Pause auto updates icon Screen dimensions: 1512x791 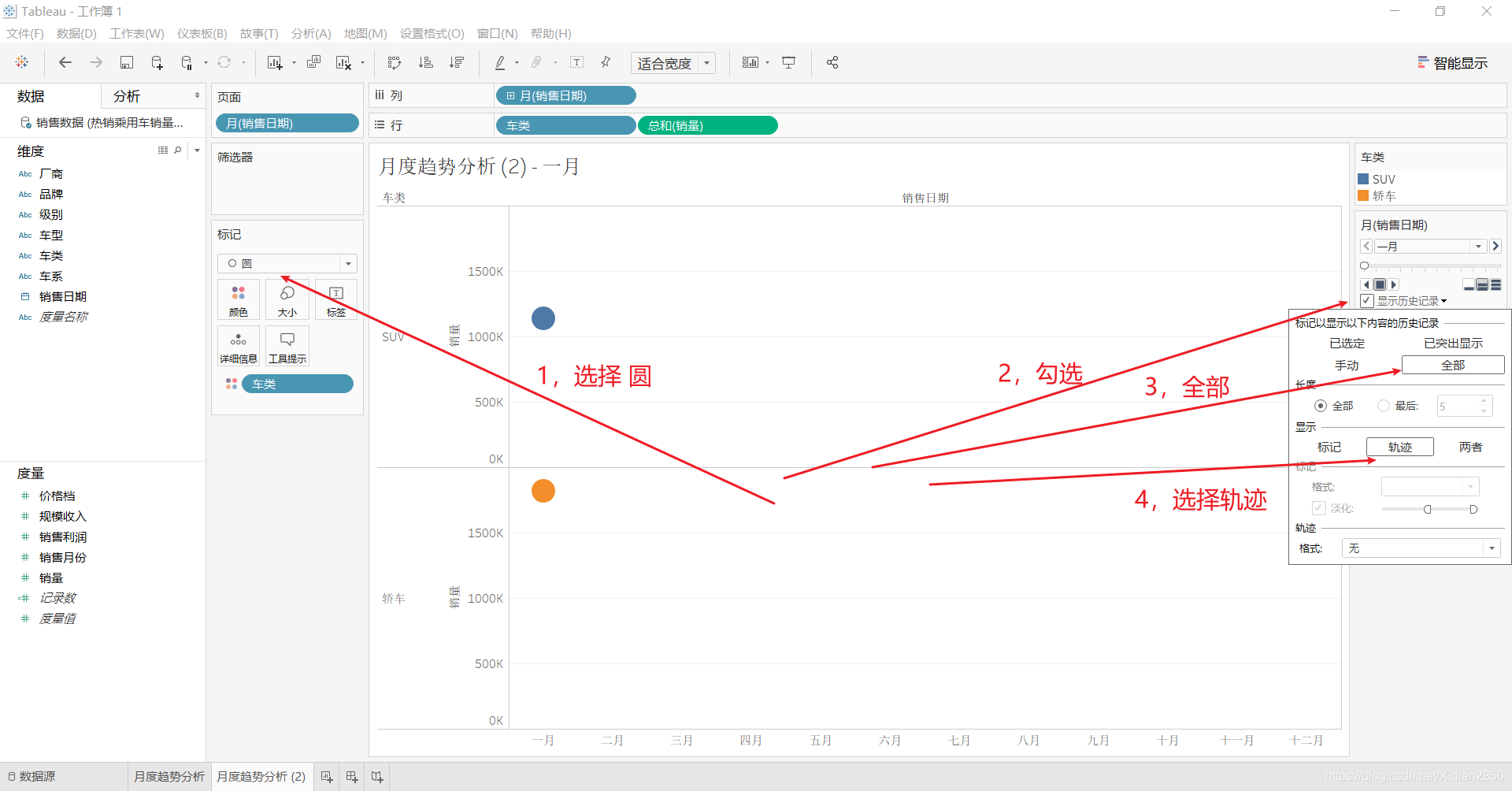[x=187, y=62]
